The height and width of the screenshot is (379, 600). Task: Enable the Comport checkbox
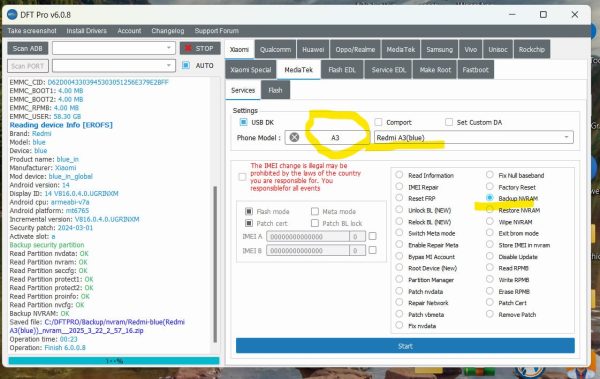378,122
